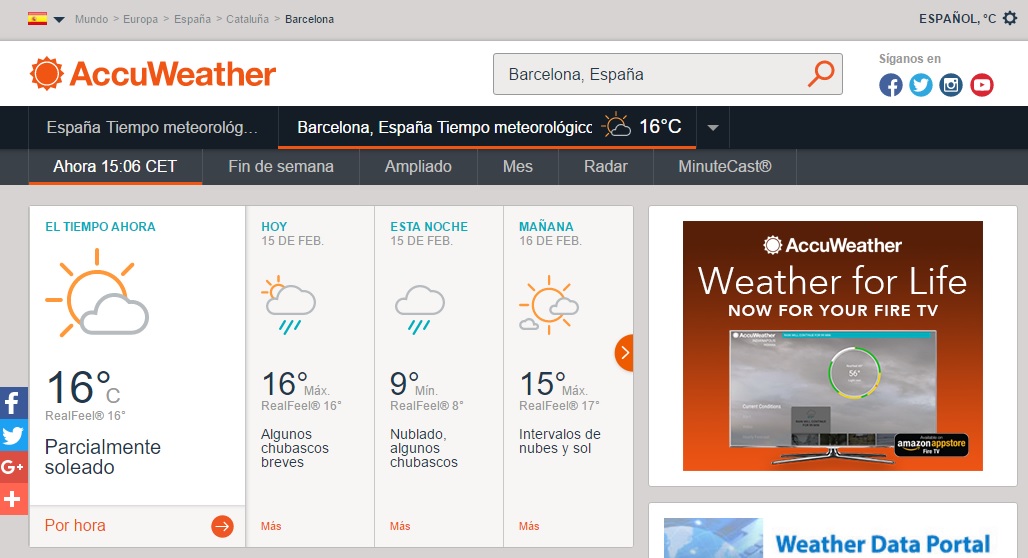Open more sharing options plus icon
1028x558 pixels.
click(13, 499)
